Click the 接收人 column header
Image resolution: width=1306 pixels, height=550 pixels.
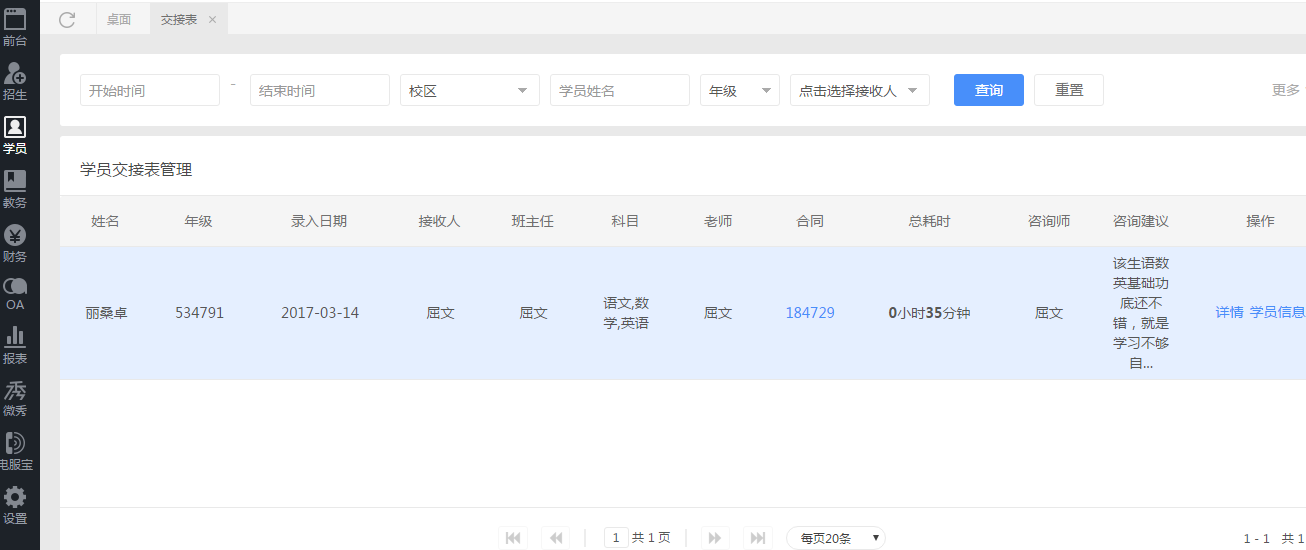[440, 221]
